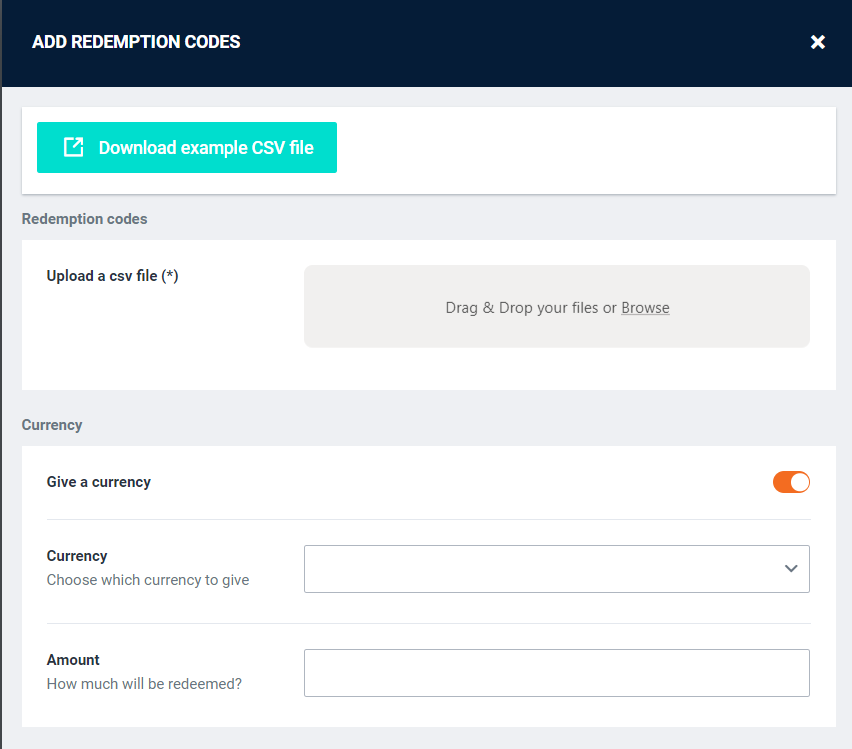The width and height of the screenshot is (852, 749).
Task: Click the 'Redemption codes' section heading
Action: 84,219
